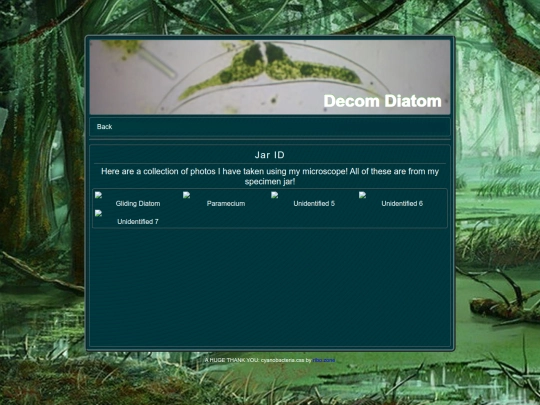
Task: Click the microscope photos description paragraph
Action: [270, 176]
